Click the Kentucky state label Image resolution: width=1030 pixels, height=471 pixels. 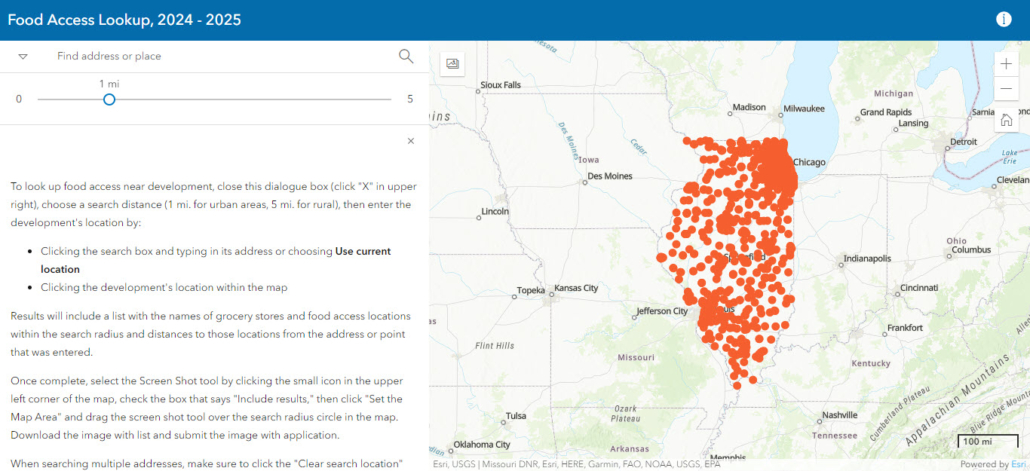[x=870, y=363]
